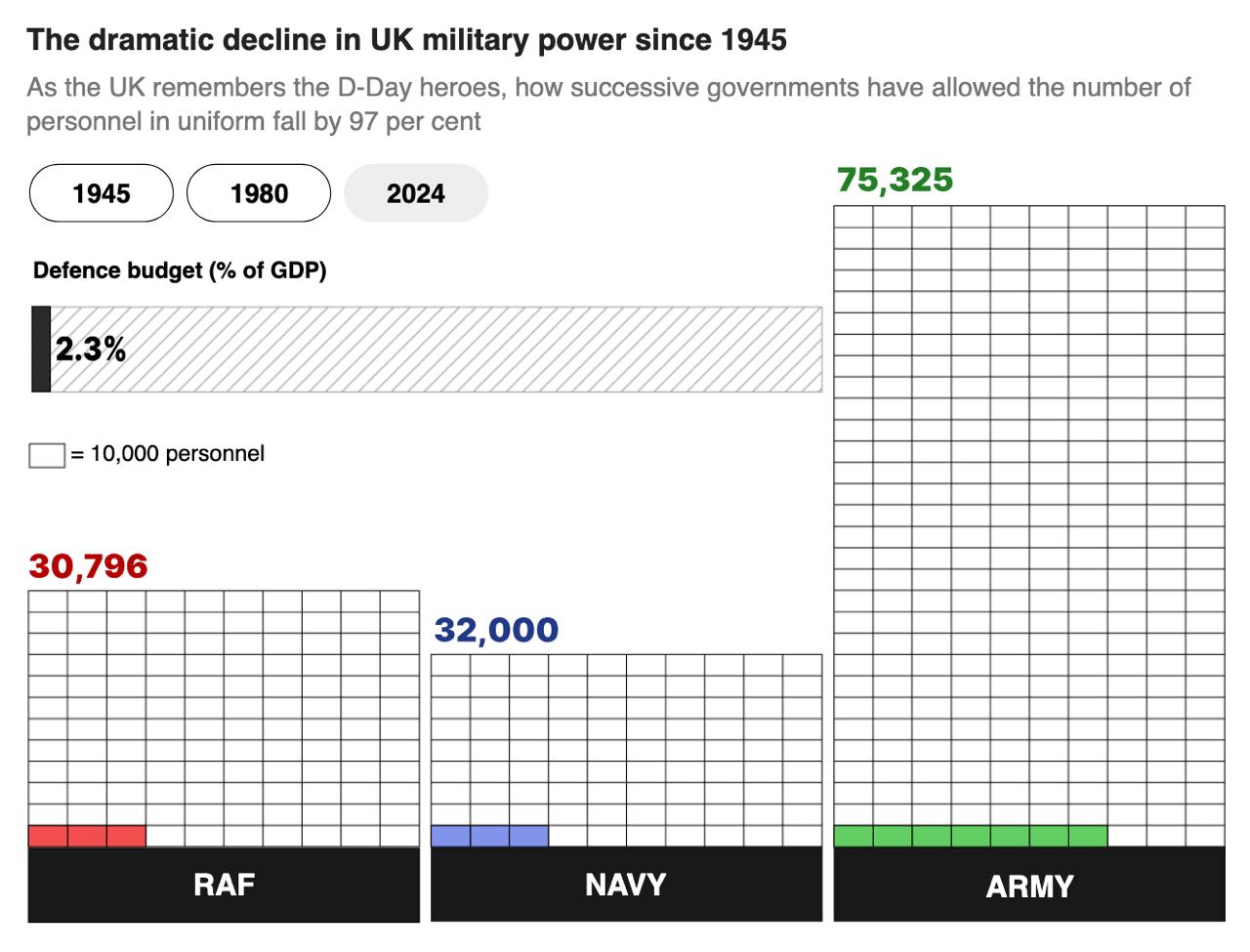Select the ARMY black label bar
This screenshot has height=952, width=1250.
pos(1029,886)
